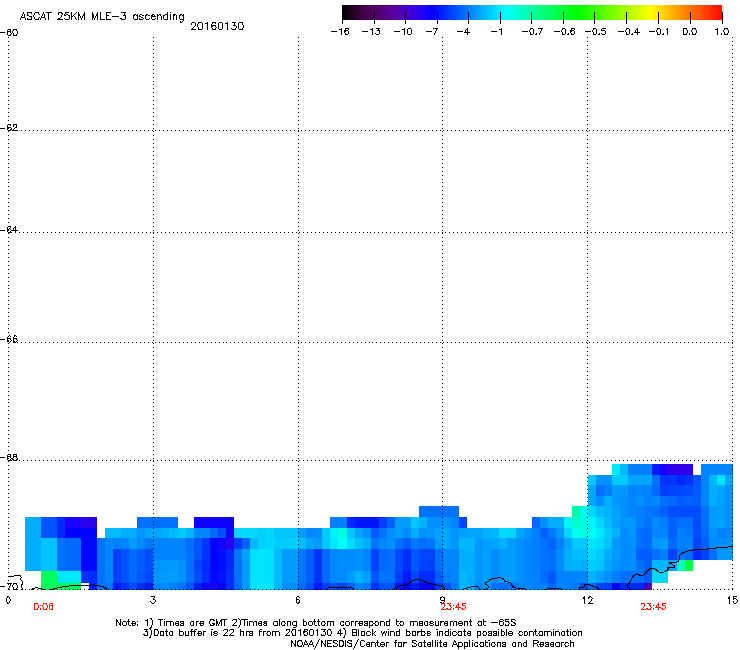Click the color bar label 0.0
Image resolution: width=740 pixels, height=650 pixels.
coord(690,32)
